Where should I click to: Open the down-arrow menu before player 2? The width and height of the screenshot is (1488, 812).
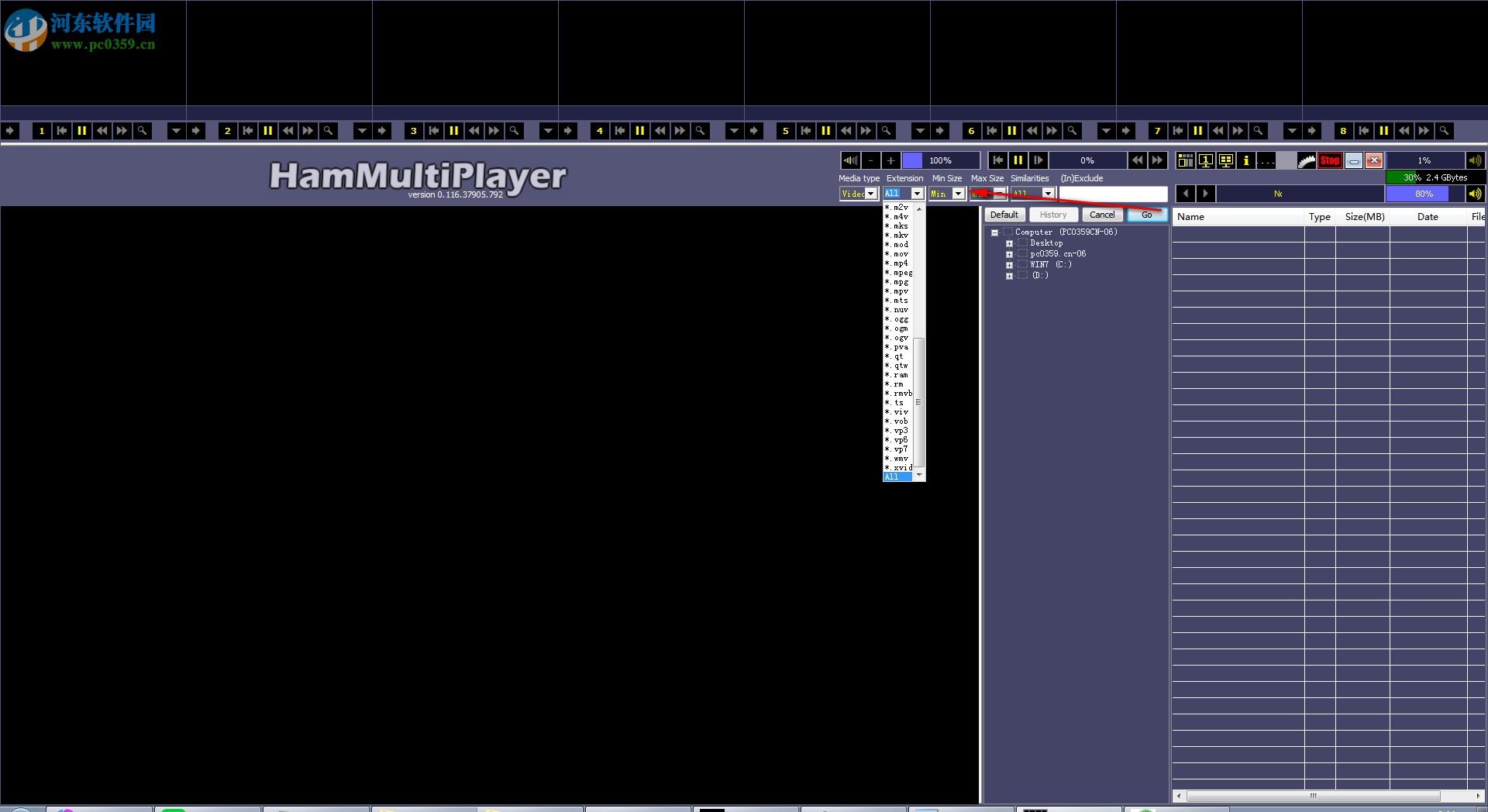[176, 131]
